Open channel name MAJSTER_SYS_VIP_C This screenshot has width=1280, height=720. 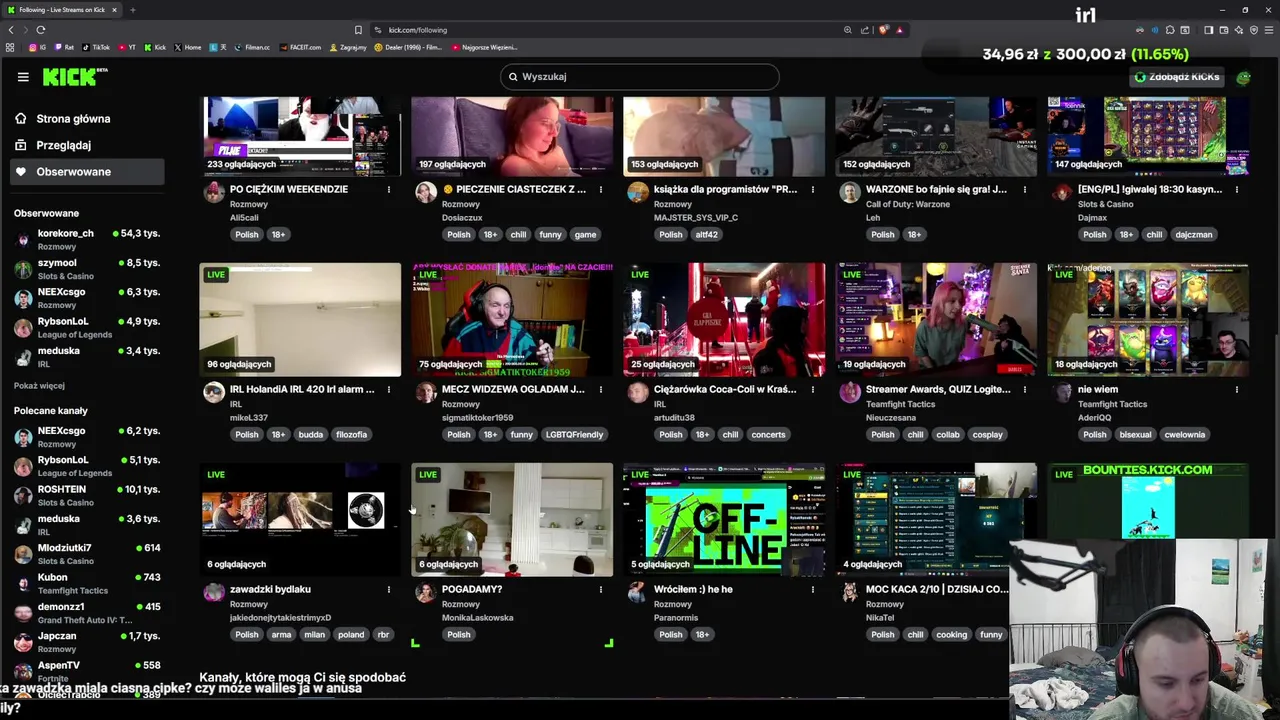click(696, 218)
